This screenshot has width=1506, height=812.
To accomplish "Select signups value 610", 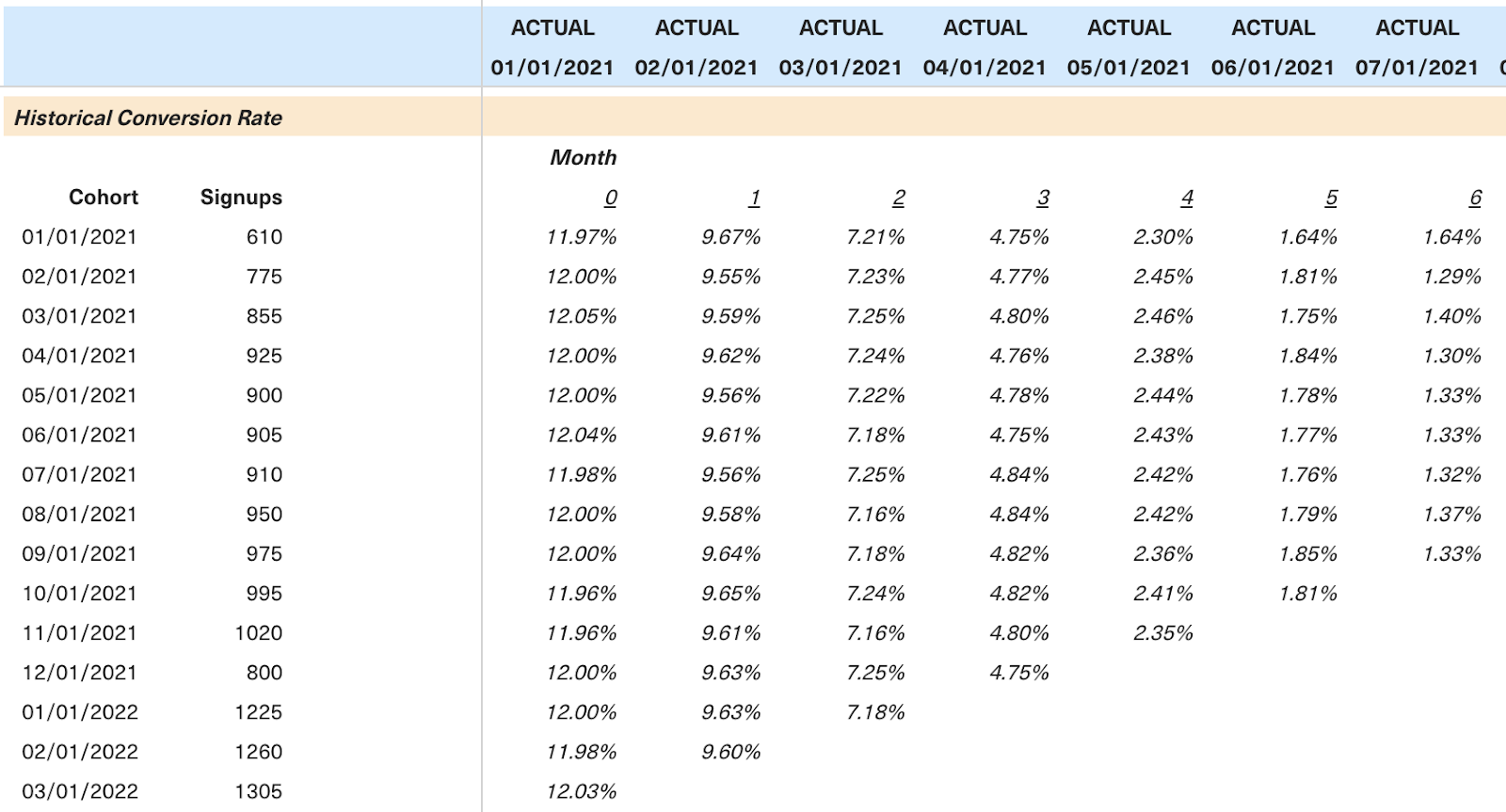I will click(264, 237).
